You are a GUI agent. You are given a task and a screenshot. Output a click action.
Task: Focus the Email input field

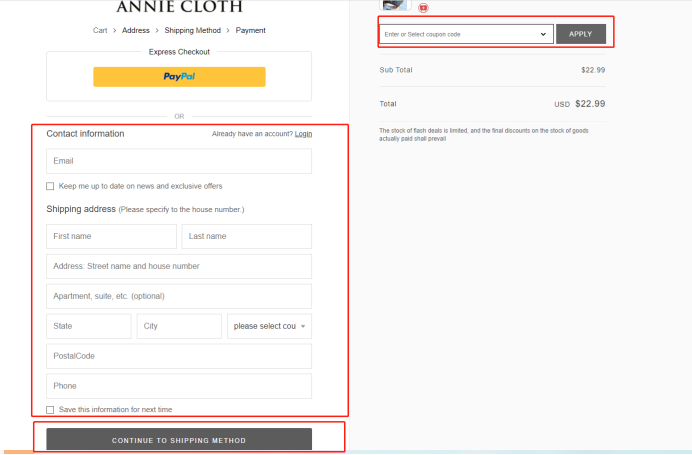click(179, 161)
